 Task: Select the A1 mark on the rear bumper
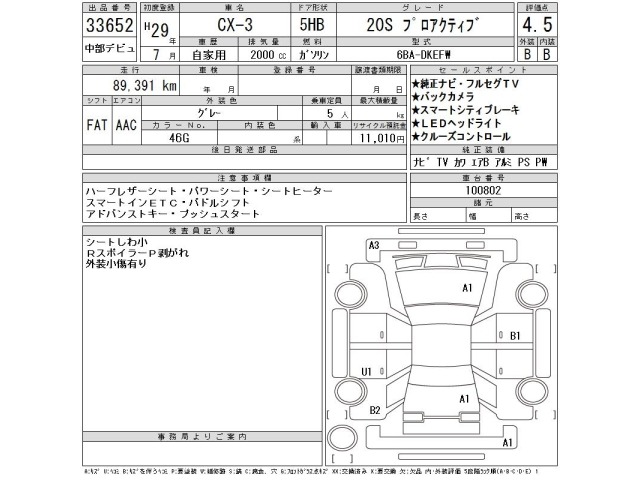pyautogui.click(x=507, y=443)
